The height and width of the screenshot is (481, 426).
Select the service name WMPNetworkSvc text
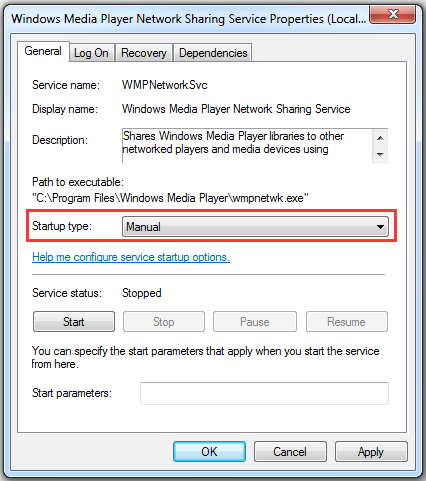(165, 85)
